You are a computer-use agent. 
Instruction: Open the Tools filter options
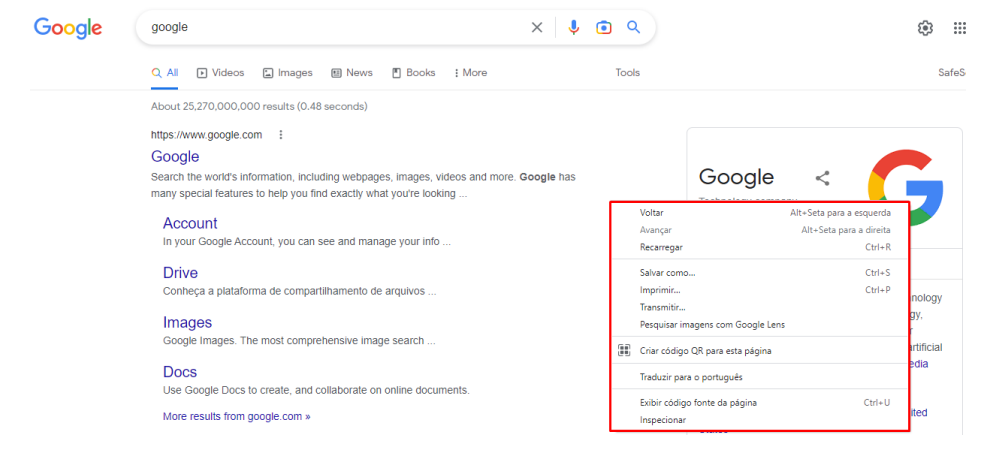pos(628,73)
